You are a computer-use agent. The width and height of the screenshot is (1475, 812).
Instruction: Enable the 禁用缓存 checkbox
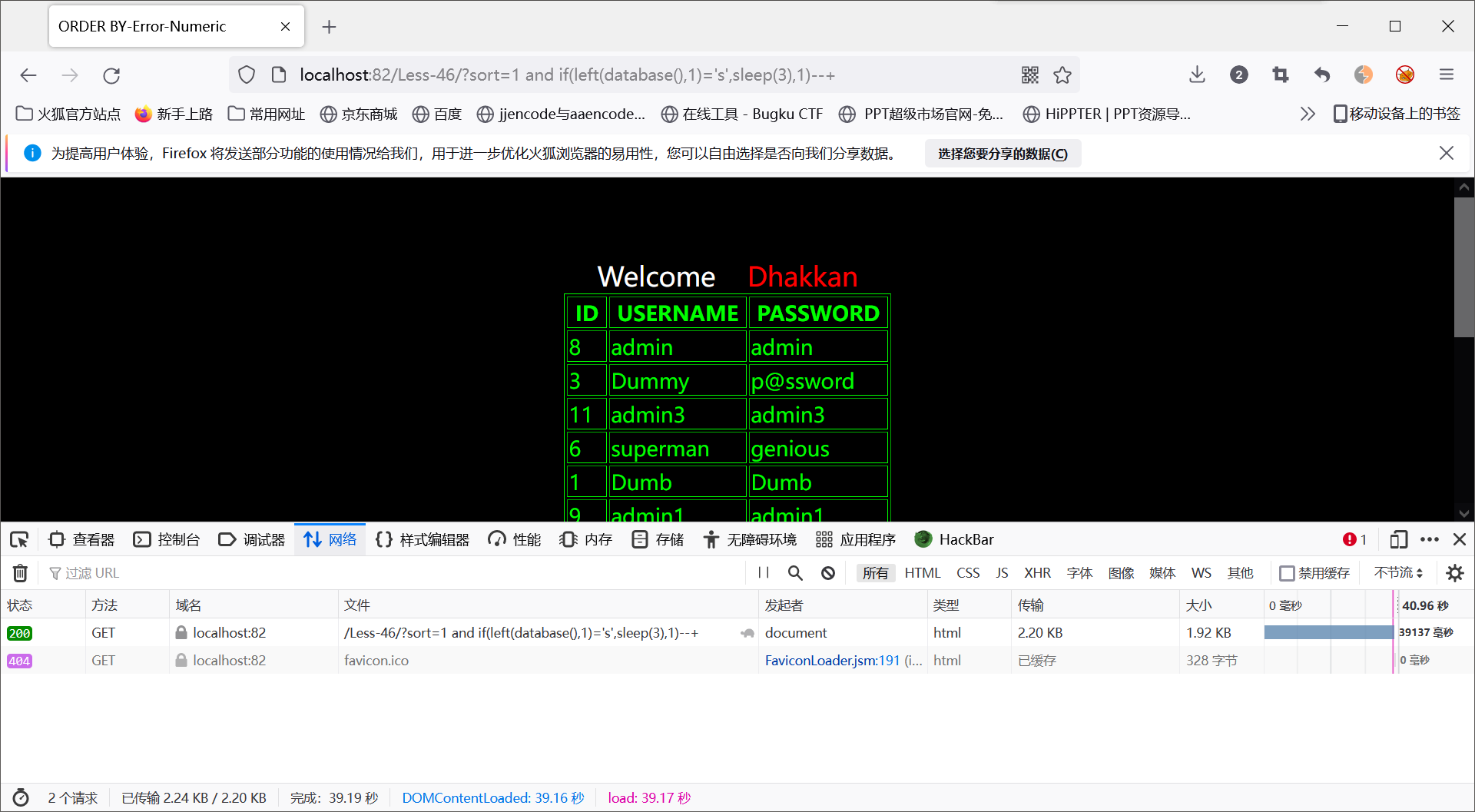tap(1288, 573)
